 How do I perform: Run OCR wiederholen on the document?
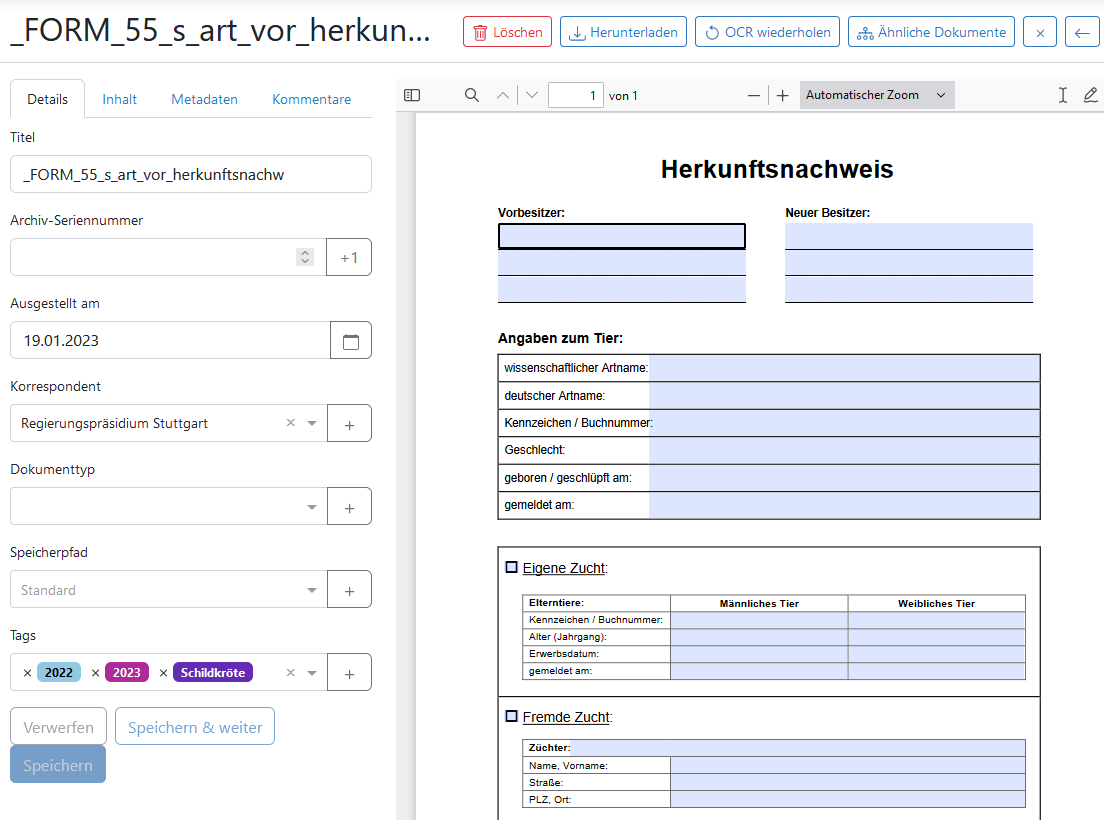coord(767,31)
